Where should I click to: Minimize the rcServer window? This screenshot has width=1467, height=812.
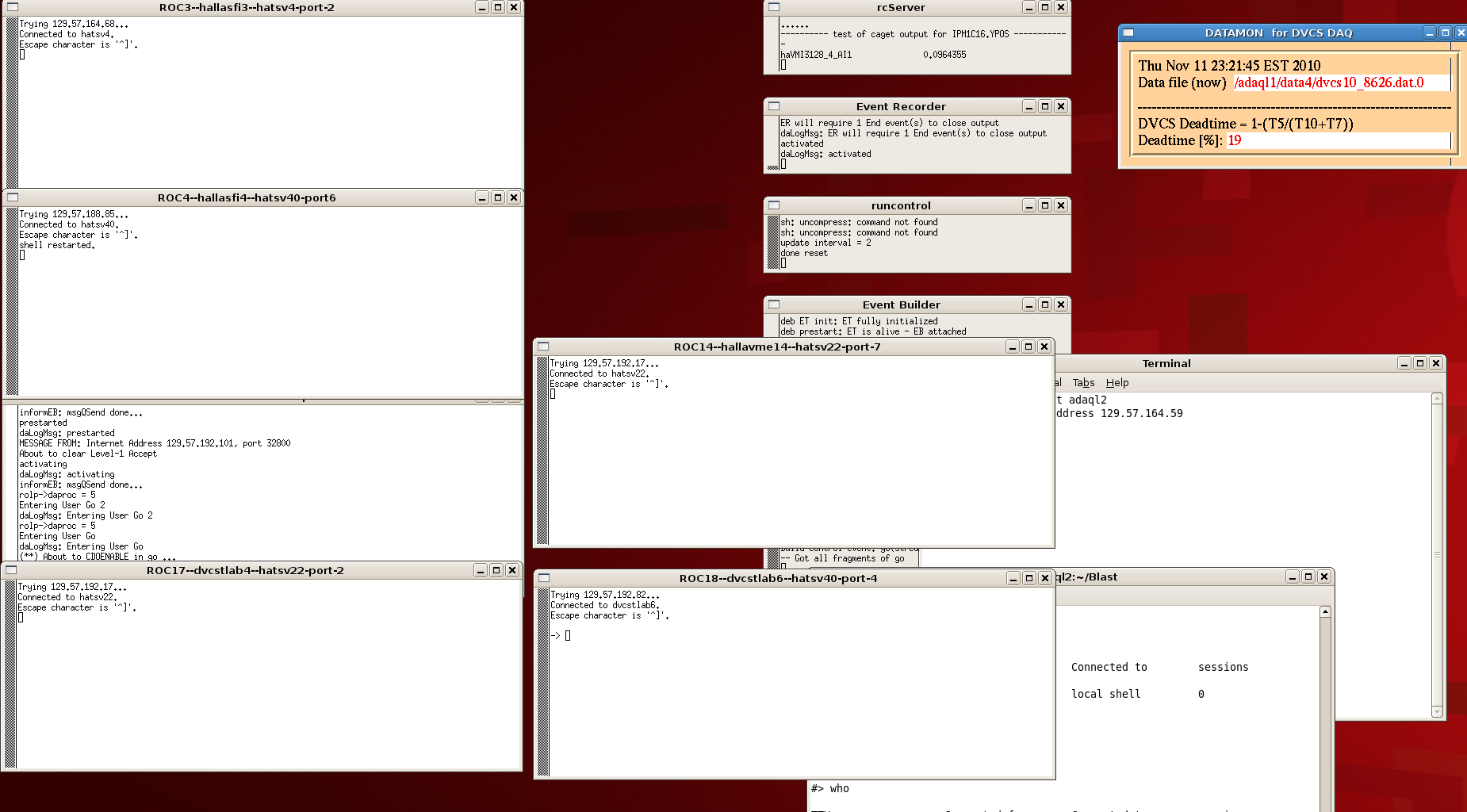1029,7
